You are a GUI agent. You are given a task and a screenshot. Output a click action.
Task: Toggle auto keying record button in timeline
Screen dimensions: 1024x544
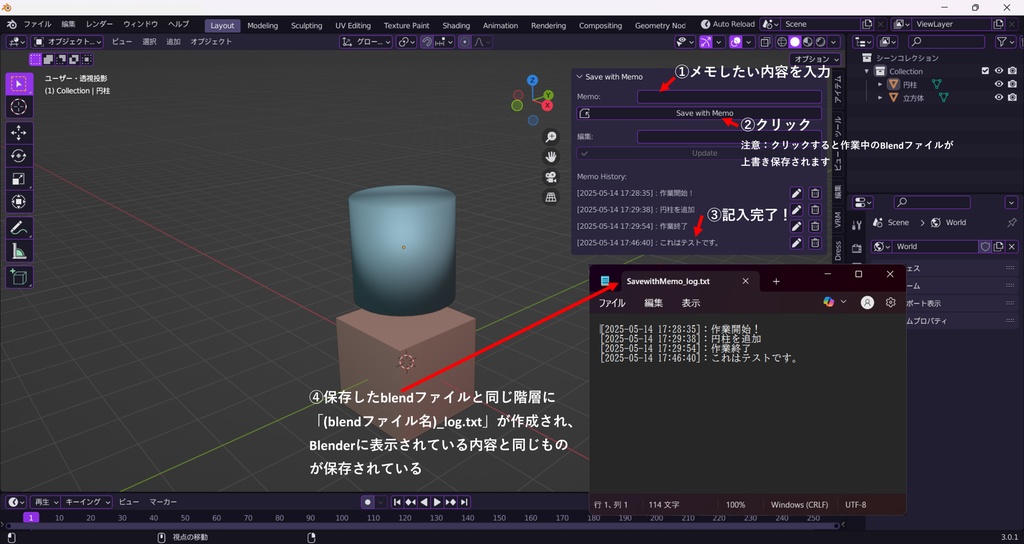tap(368, 502)
